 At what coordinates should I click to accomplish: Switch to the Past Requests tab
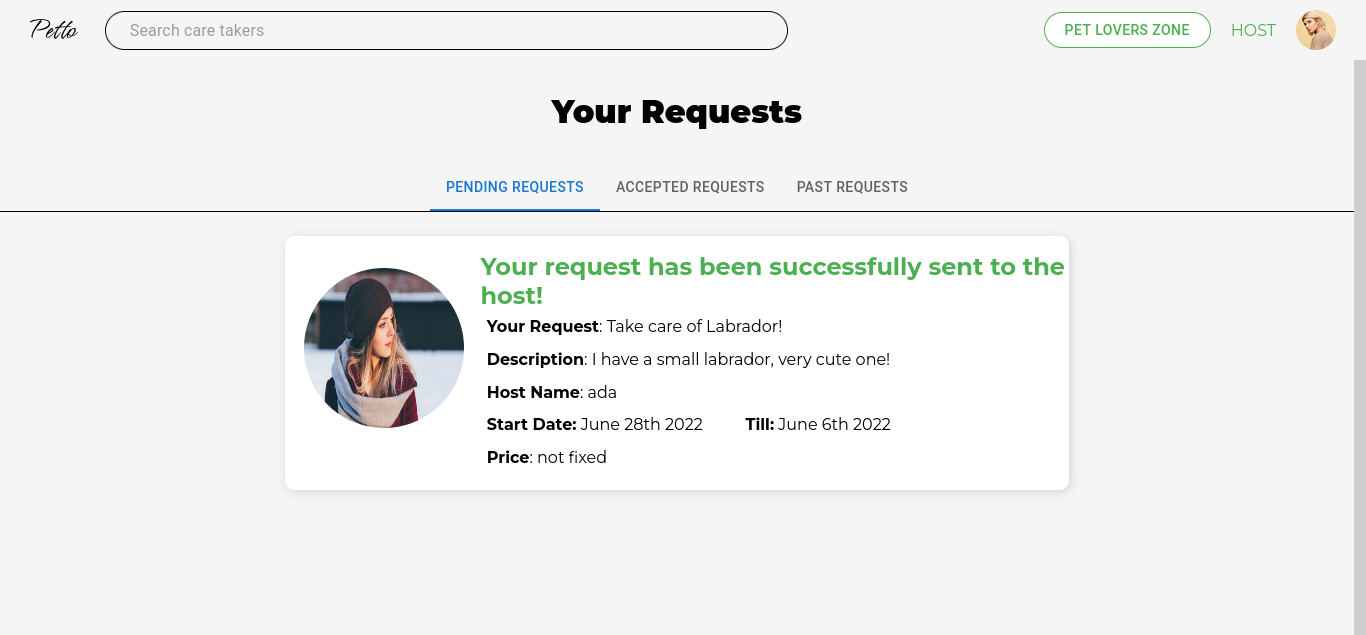852,187
